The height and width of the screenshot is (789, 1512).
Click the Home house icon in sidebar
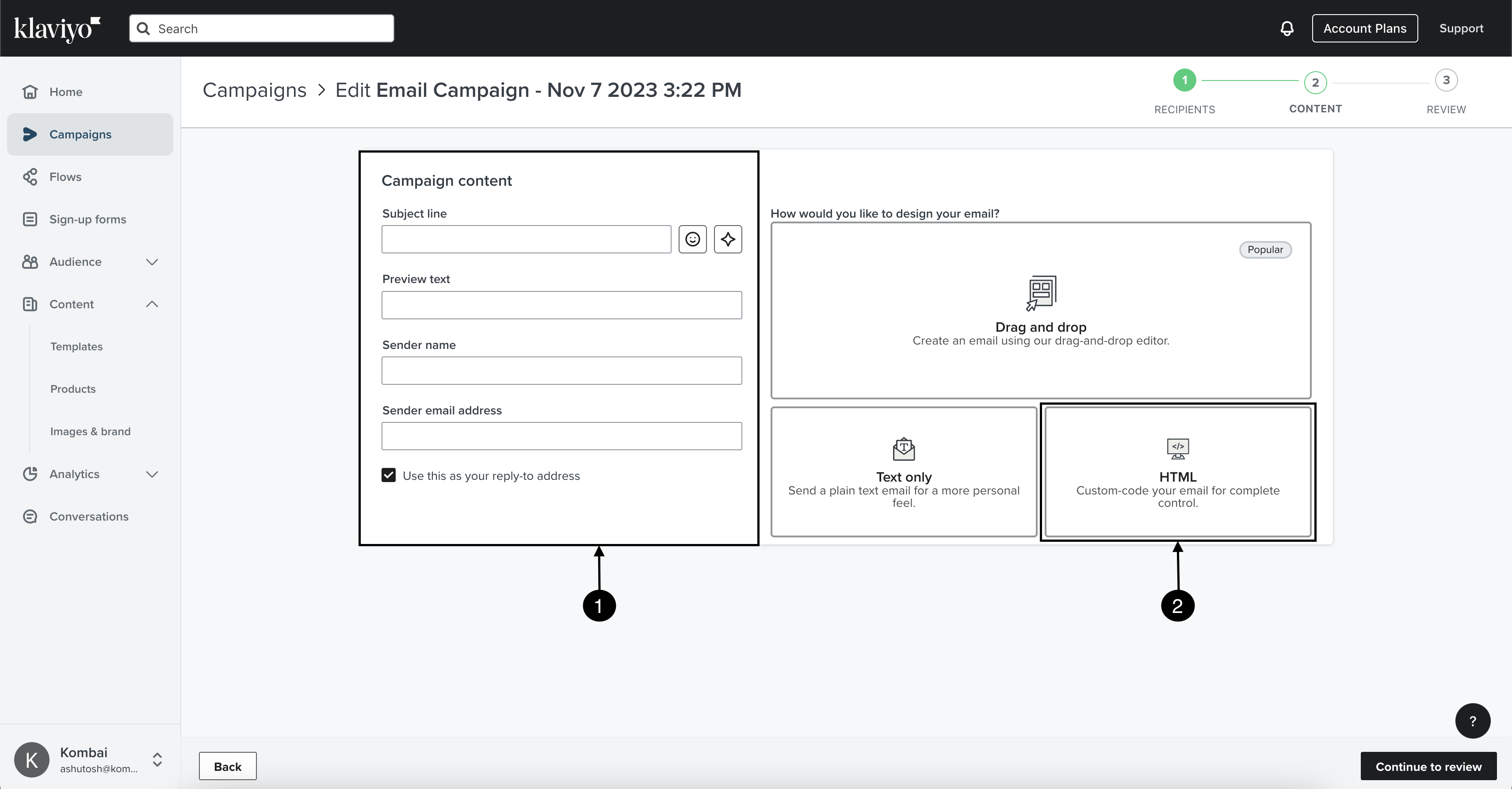pos(30,92)
